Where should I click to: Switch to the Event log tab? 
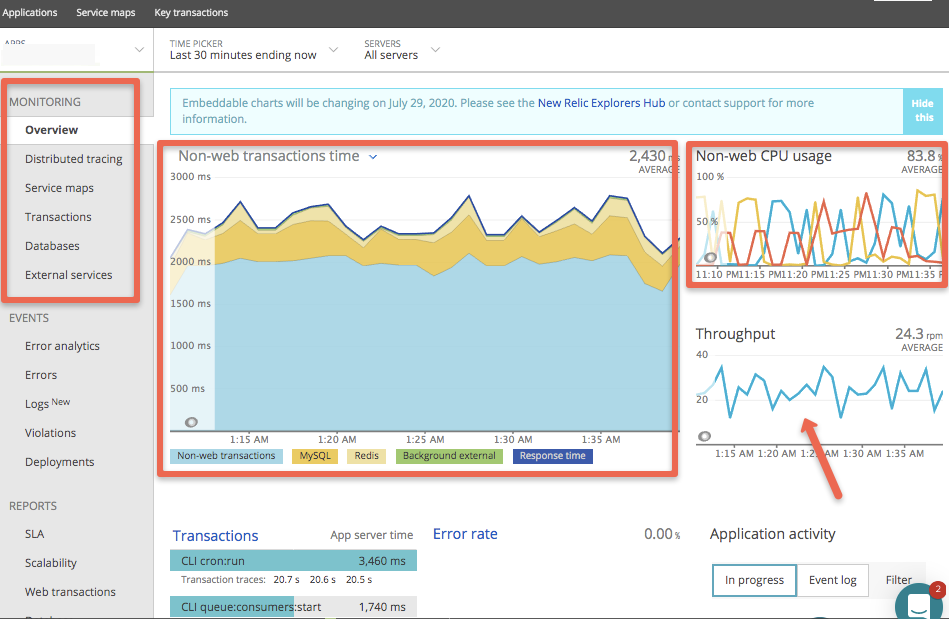tap(832, 580)
